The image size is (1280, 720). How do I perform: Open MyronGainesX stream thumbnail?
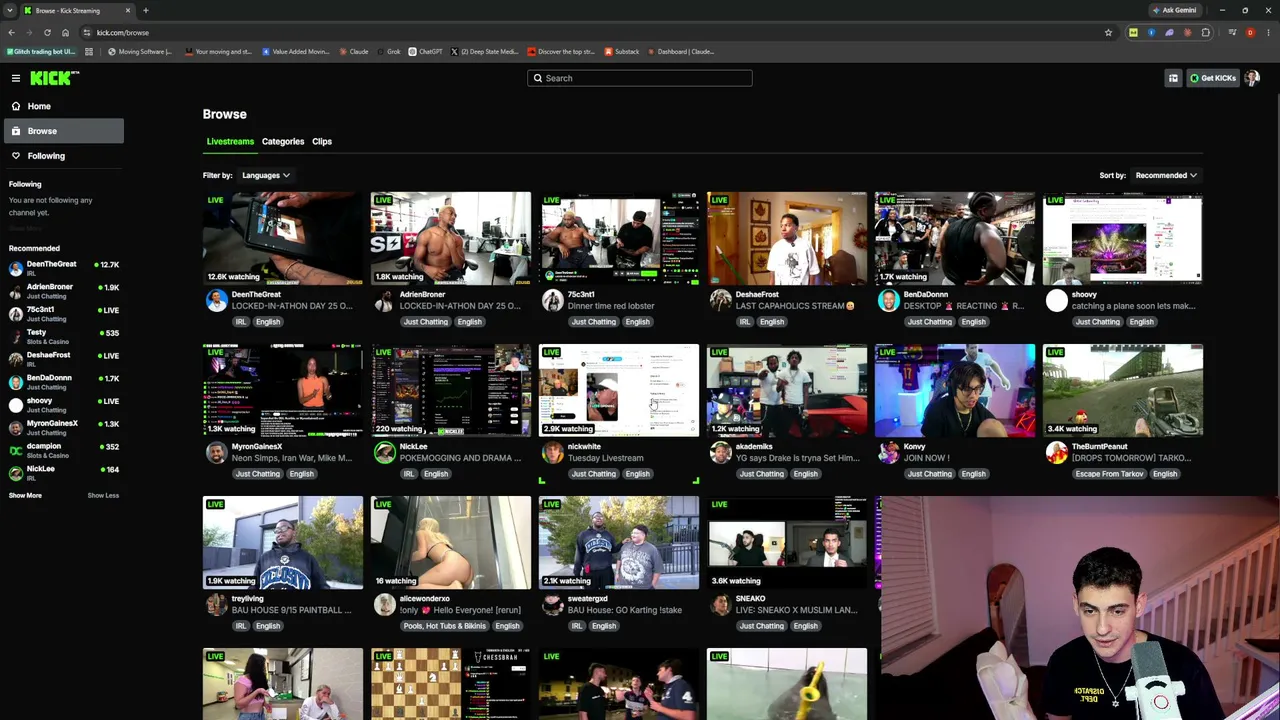tap(283, 391)
